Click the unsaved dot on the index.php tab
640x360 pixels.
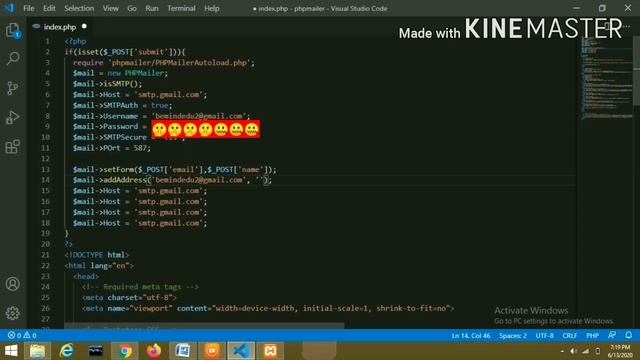[x=84, y=27]
